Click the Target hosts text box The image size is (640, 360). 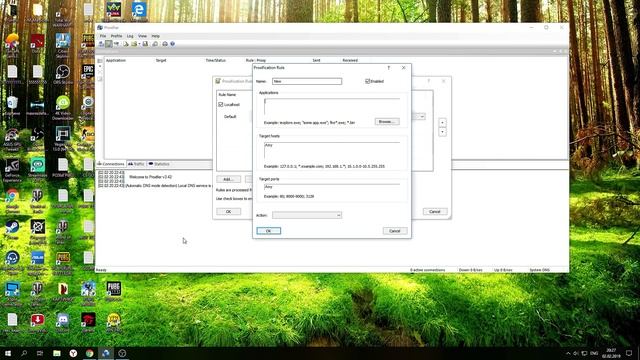(332, 151)
